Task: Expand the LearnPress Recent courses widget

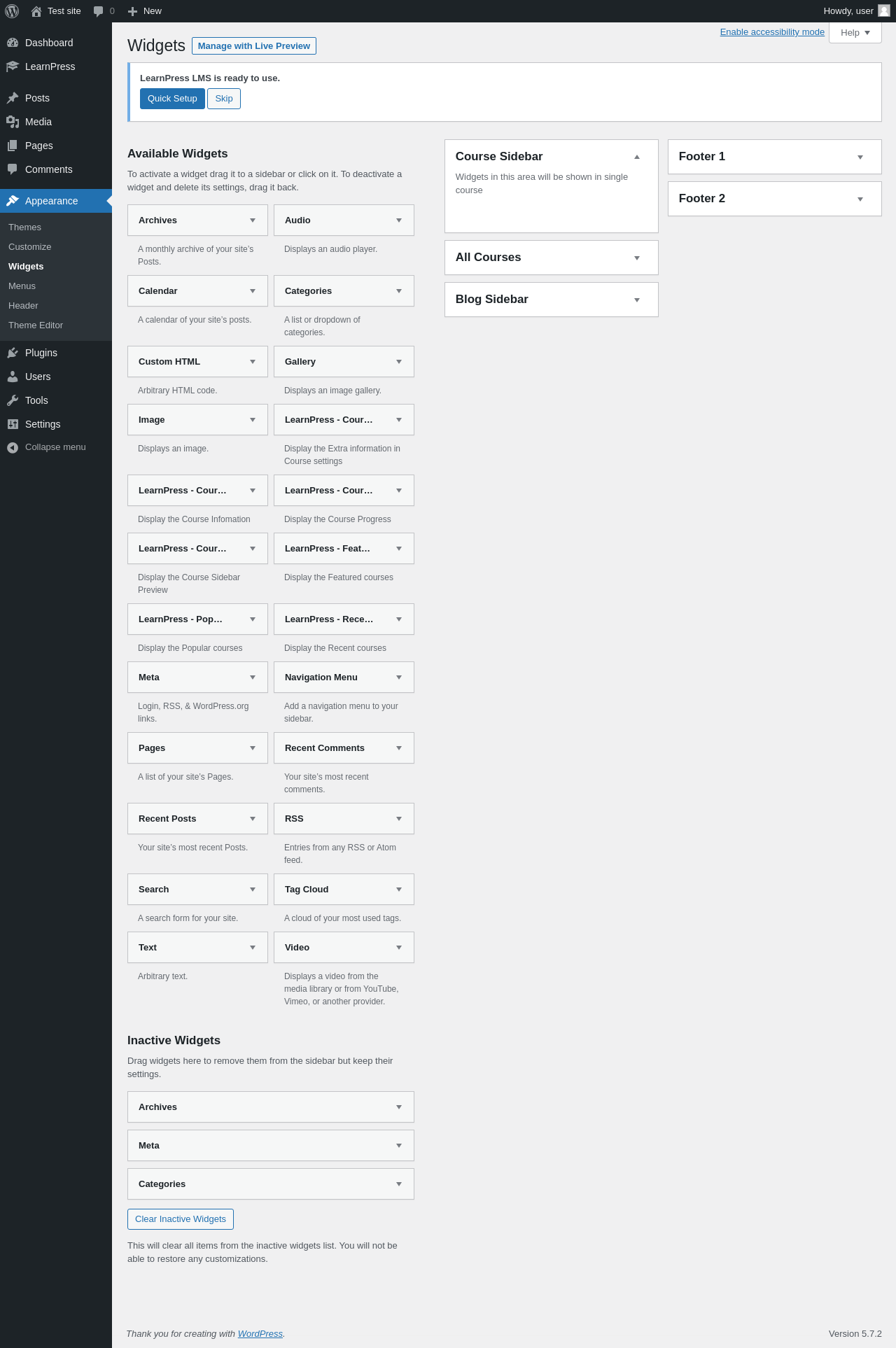Action: (399, 619)
